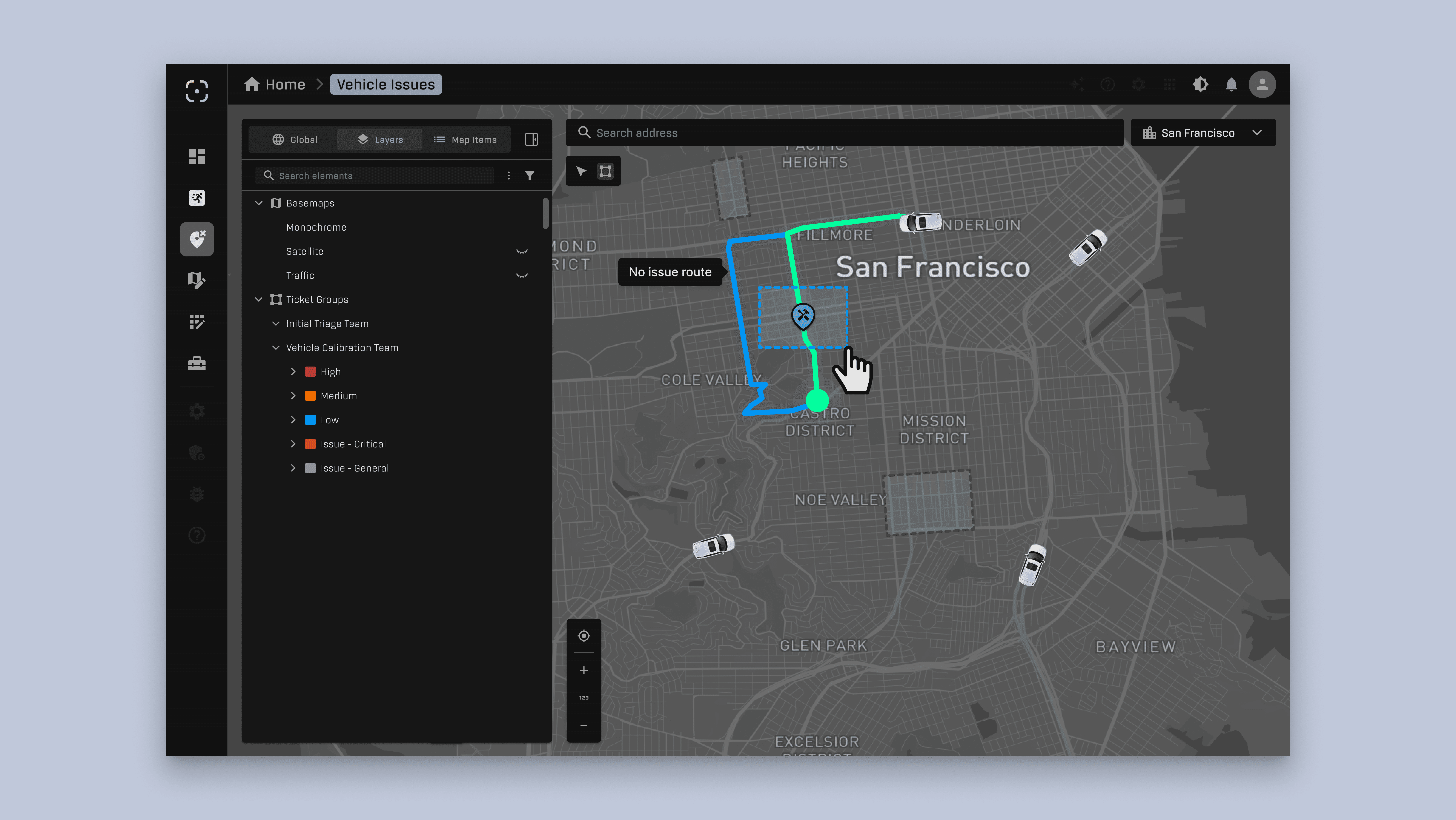
Task: Click the sparkle AI icon in header
Action: (x=1077, y=84)
